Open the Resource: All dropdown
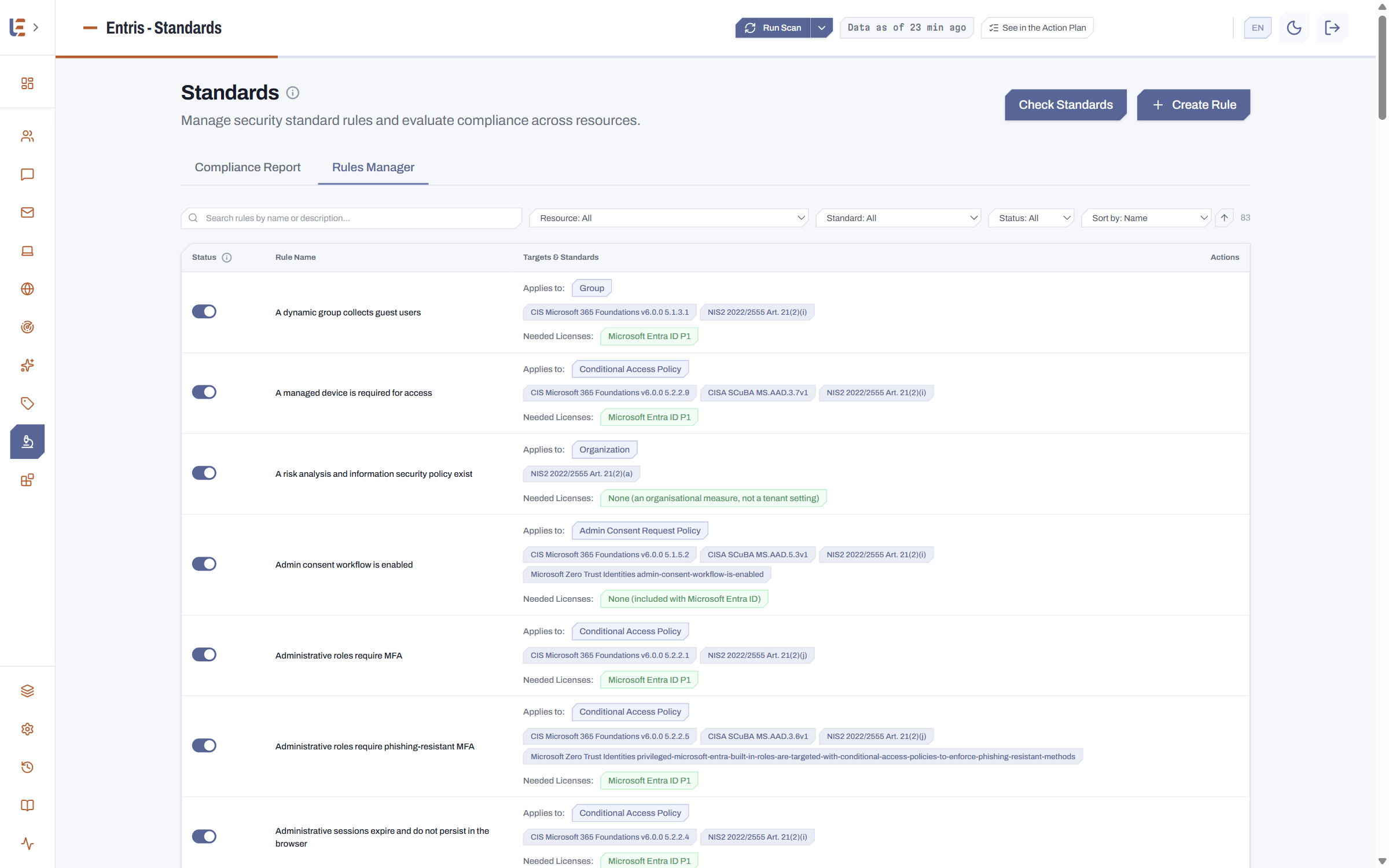This screenshot has width=1389, height=868. 669,218
